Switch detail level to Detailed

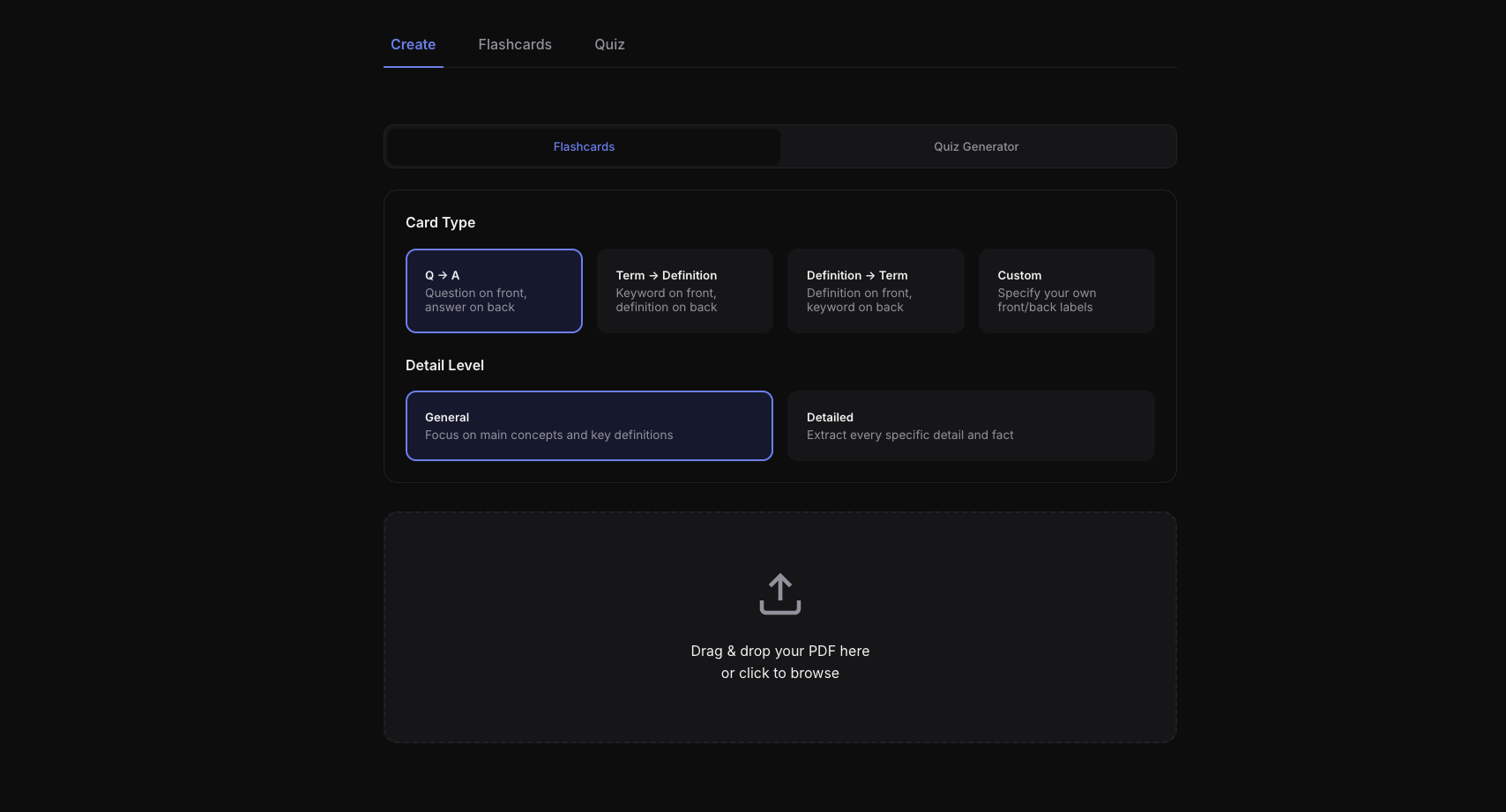click(x=970, y=426)
